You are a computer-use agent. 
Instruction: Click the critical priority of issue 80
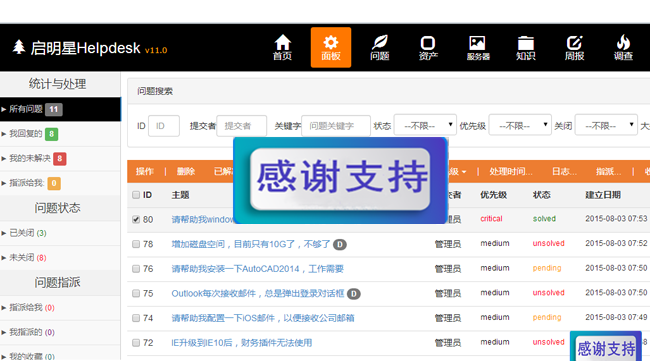click(491, 219)
